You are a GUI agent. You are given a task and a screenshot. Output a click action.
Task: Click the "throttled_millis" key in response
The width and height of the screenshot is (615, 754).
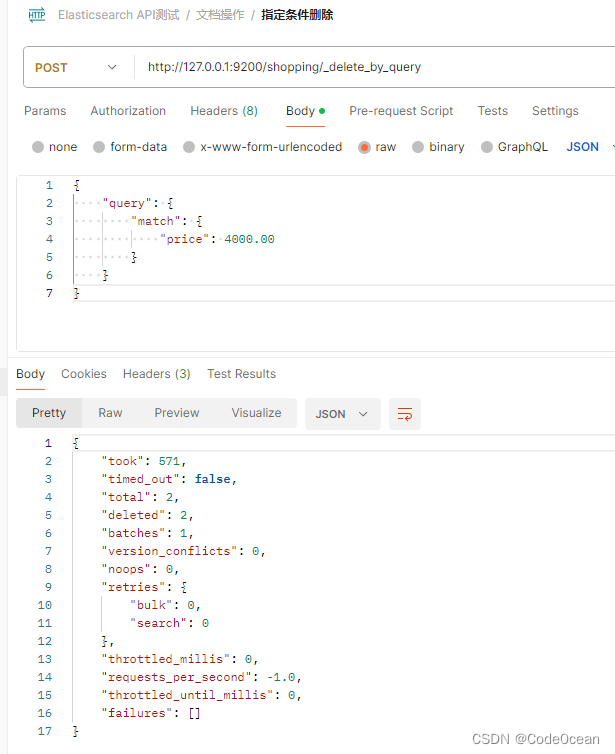[x=166, y=659]
